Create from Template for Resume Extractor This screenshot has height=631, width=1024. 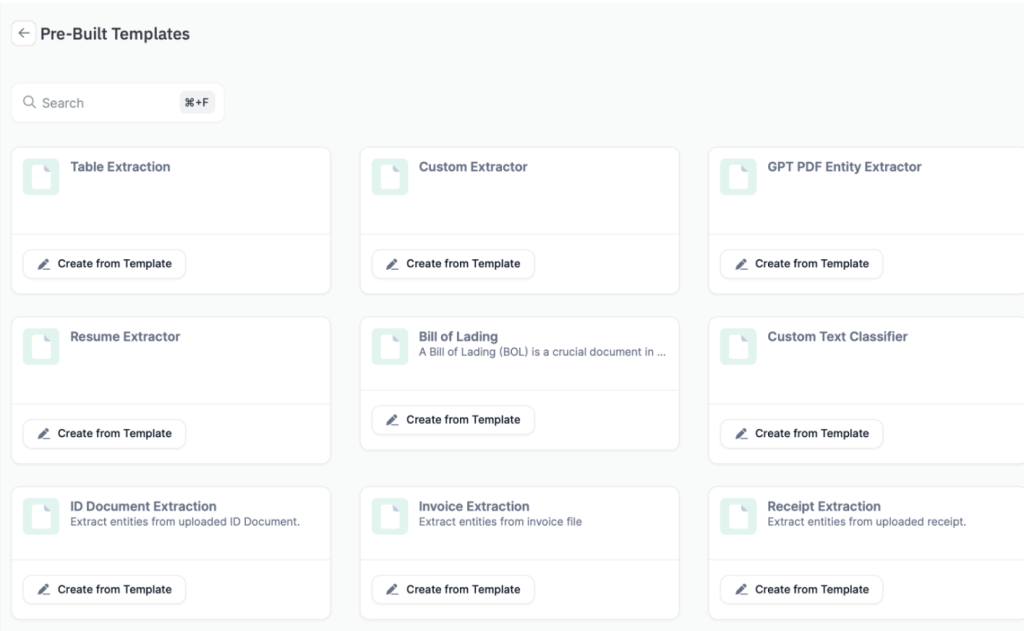click(104, 434)
